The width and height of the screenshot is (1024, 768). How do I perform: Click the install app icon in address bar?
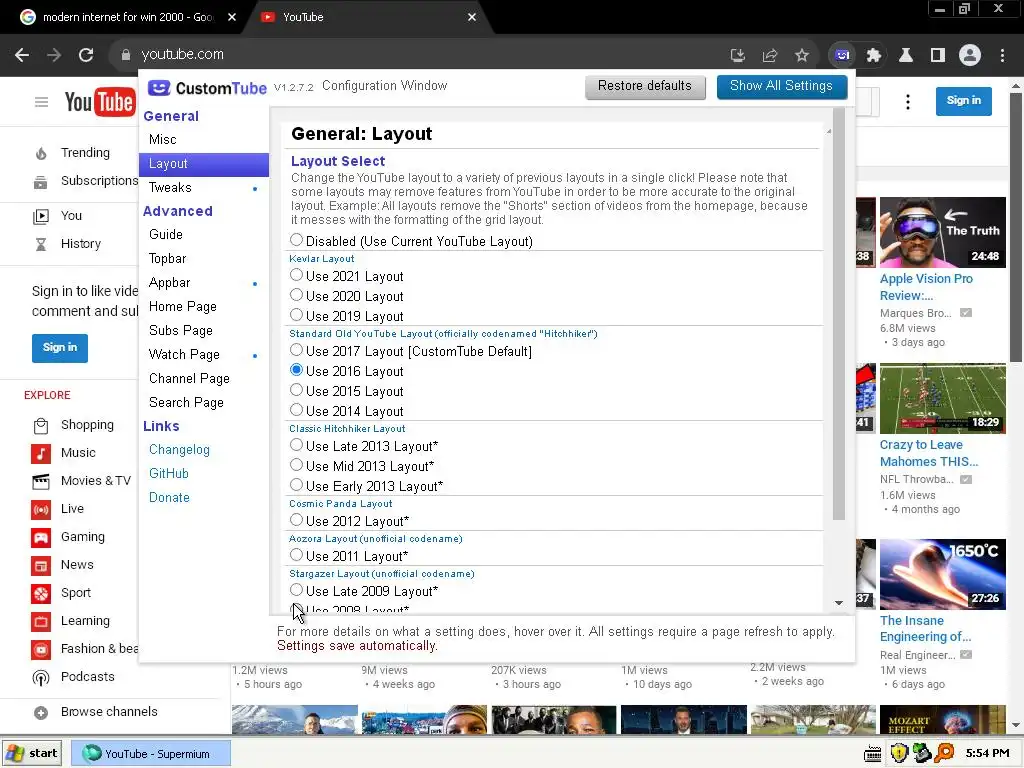pyautogui.click(x=738, y=56)
